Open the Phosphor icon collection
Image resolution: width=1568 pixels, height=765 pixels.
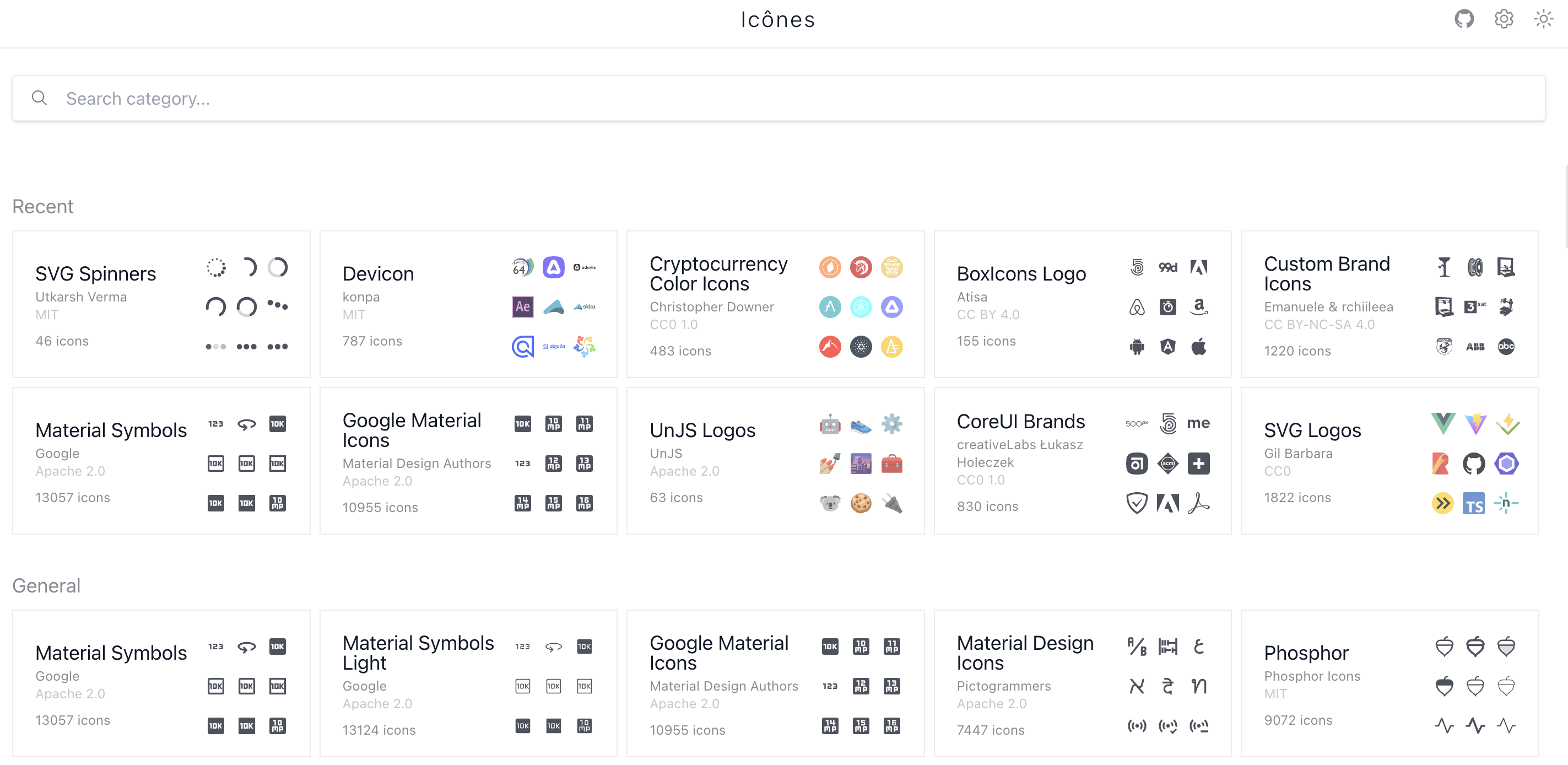tap(1306, 653)
